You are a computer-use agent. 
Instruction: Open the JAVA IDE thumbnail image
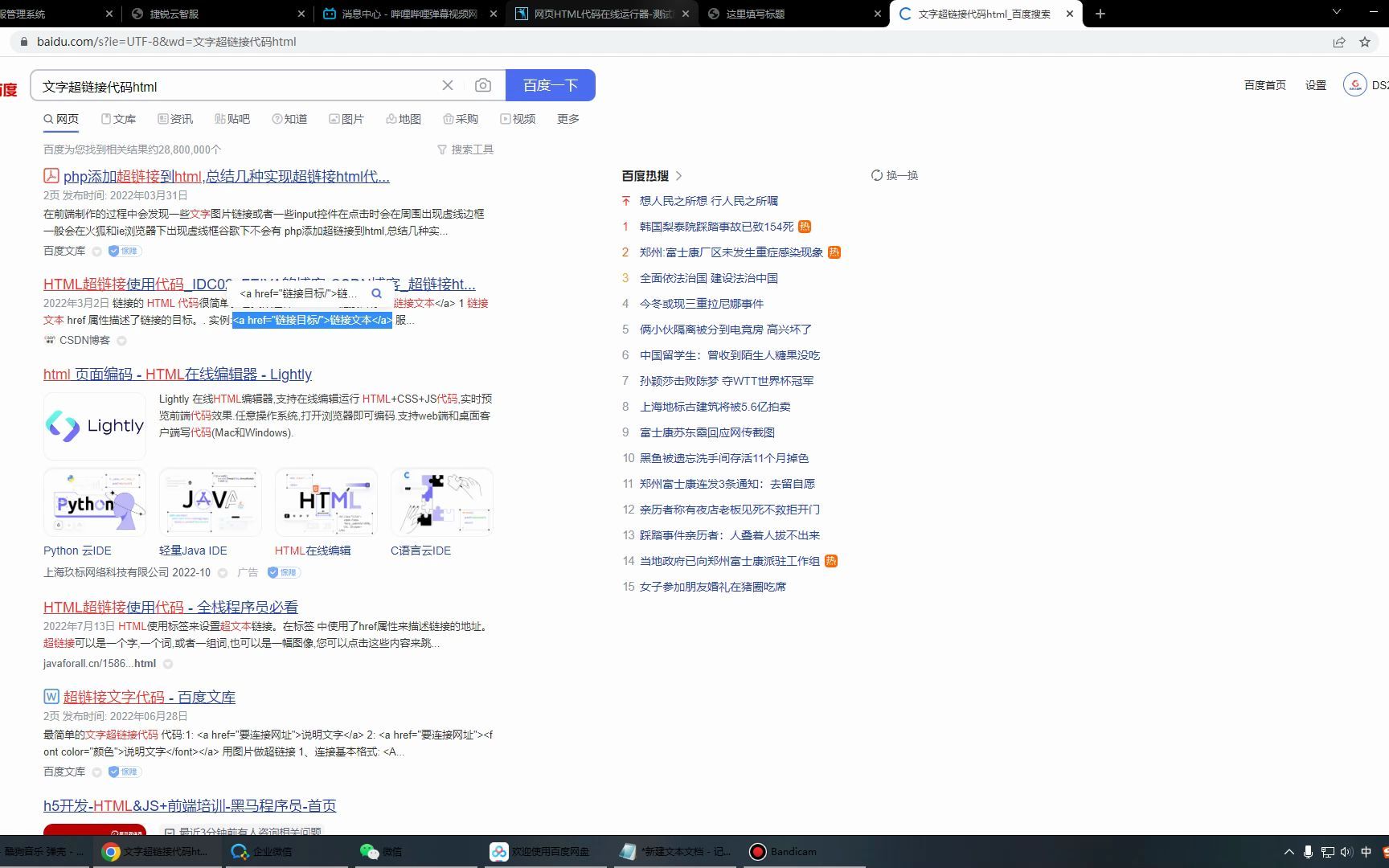[211, 502]
